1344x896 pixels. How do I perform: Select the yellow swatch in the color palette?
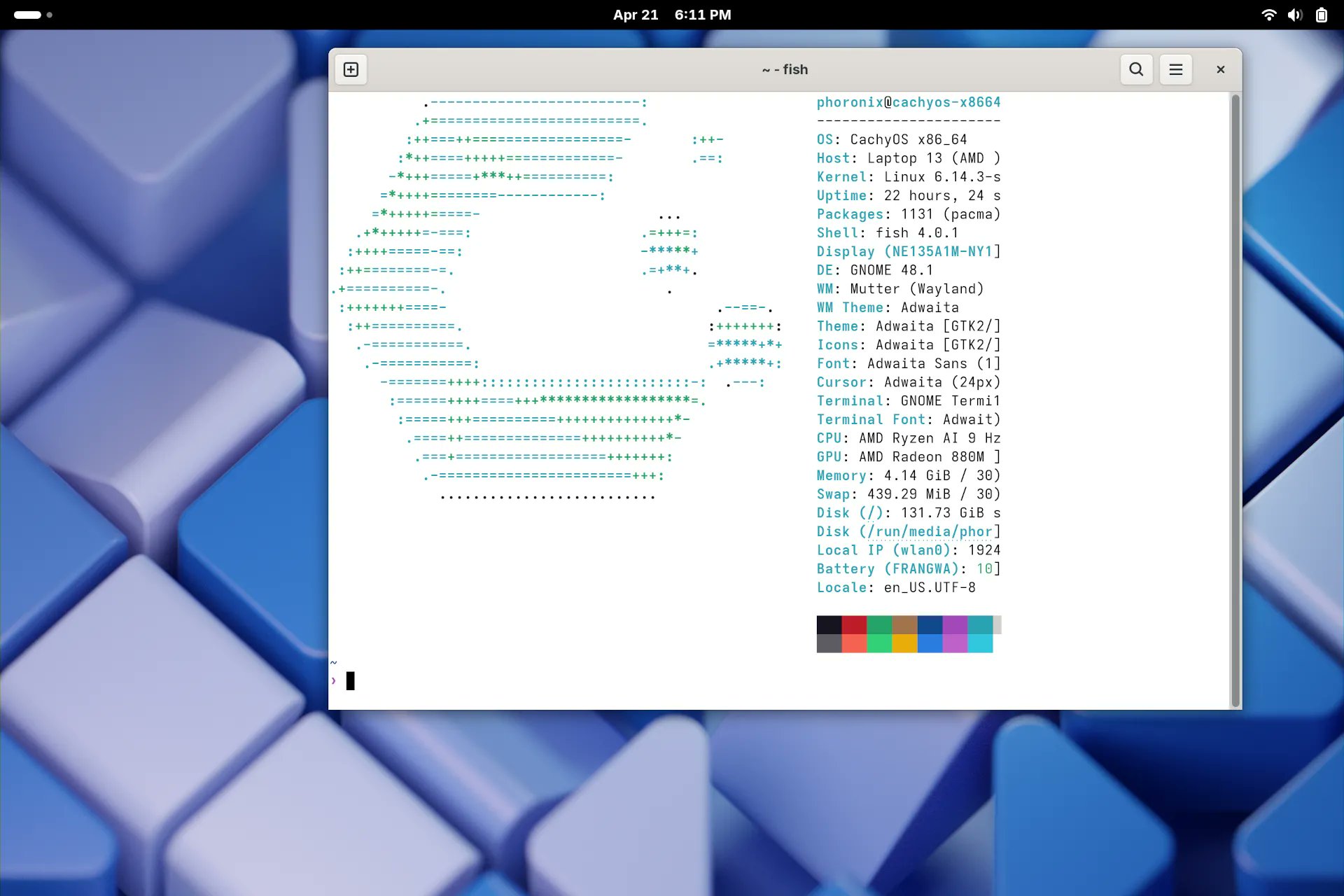(905, 644)
